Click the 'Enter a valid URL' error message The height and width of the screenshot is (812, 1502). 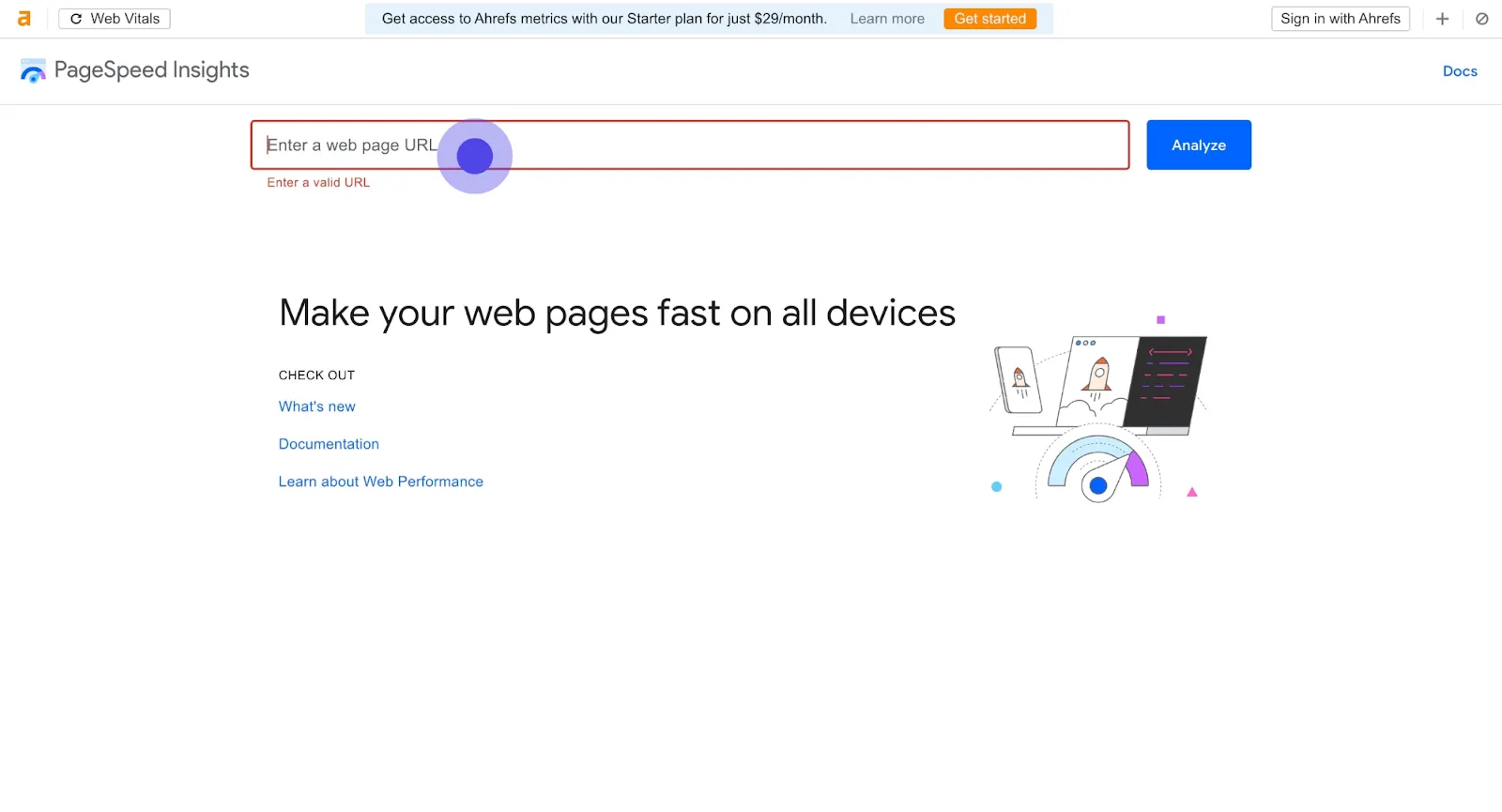point(318,183)
